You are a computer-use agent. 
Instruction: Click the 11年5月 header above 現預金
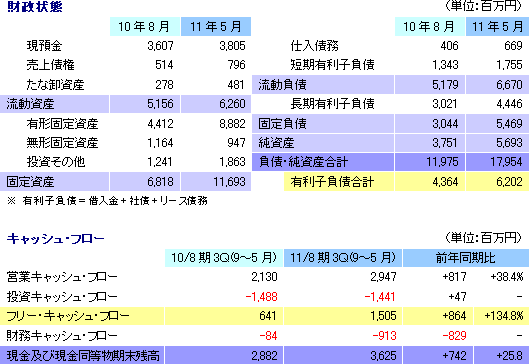[216, 26]
